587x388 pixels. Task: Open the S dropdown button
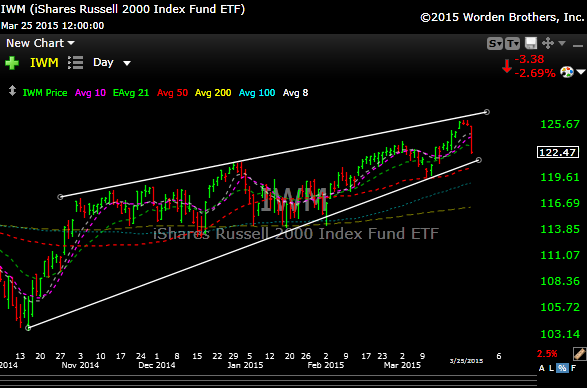click(x=495, y=43)
